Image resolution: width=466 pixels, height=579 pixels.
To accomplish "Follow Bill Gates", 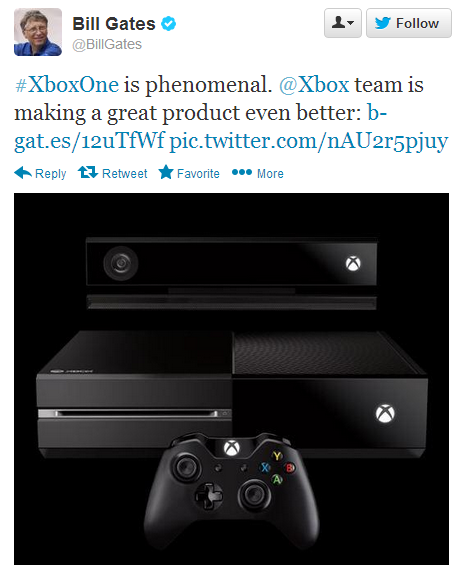I will pos(409,23).
